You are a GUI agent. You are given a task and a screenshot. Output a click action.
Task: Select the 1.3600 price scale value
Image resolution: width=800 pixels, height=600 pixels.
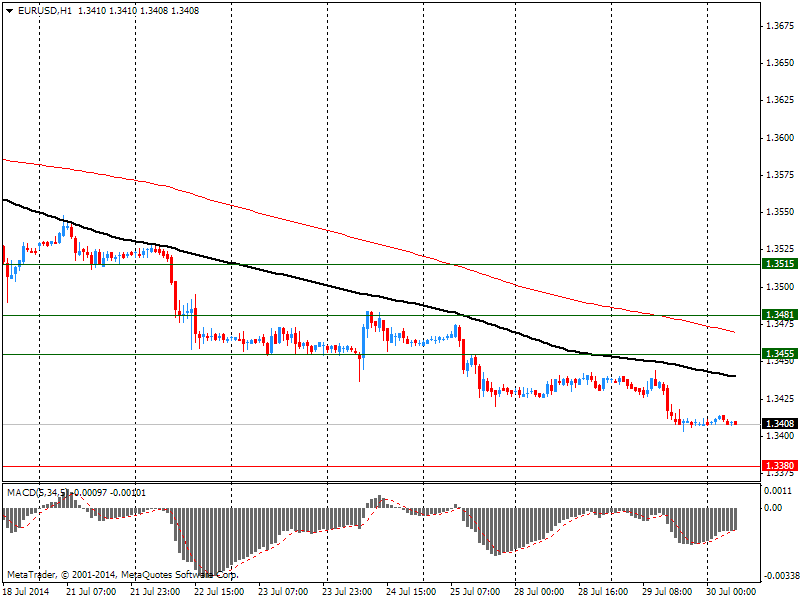(781, 138)
